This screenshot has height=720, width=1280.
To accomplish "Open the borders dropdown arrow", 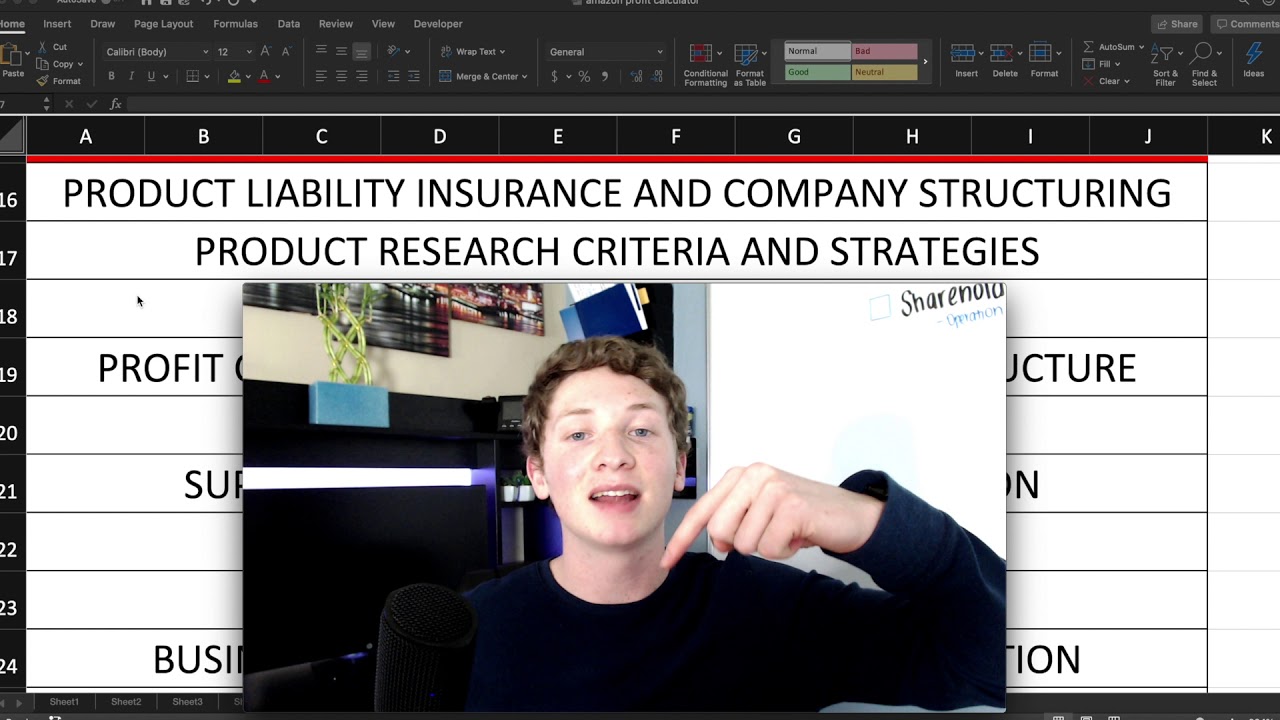I will pos(207,77).
